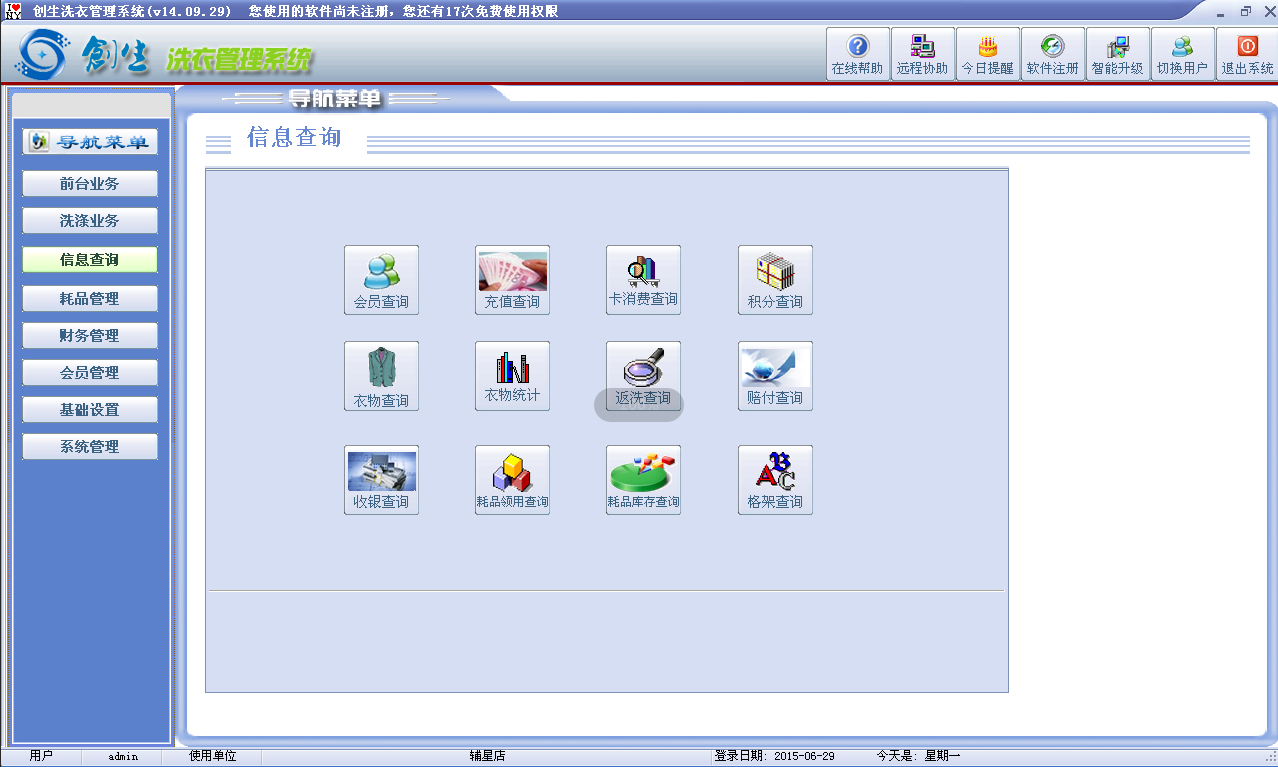Open the 收银查询 cashier query icon
This screenshot has height=767, width=1278.
381,480
